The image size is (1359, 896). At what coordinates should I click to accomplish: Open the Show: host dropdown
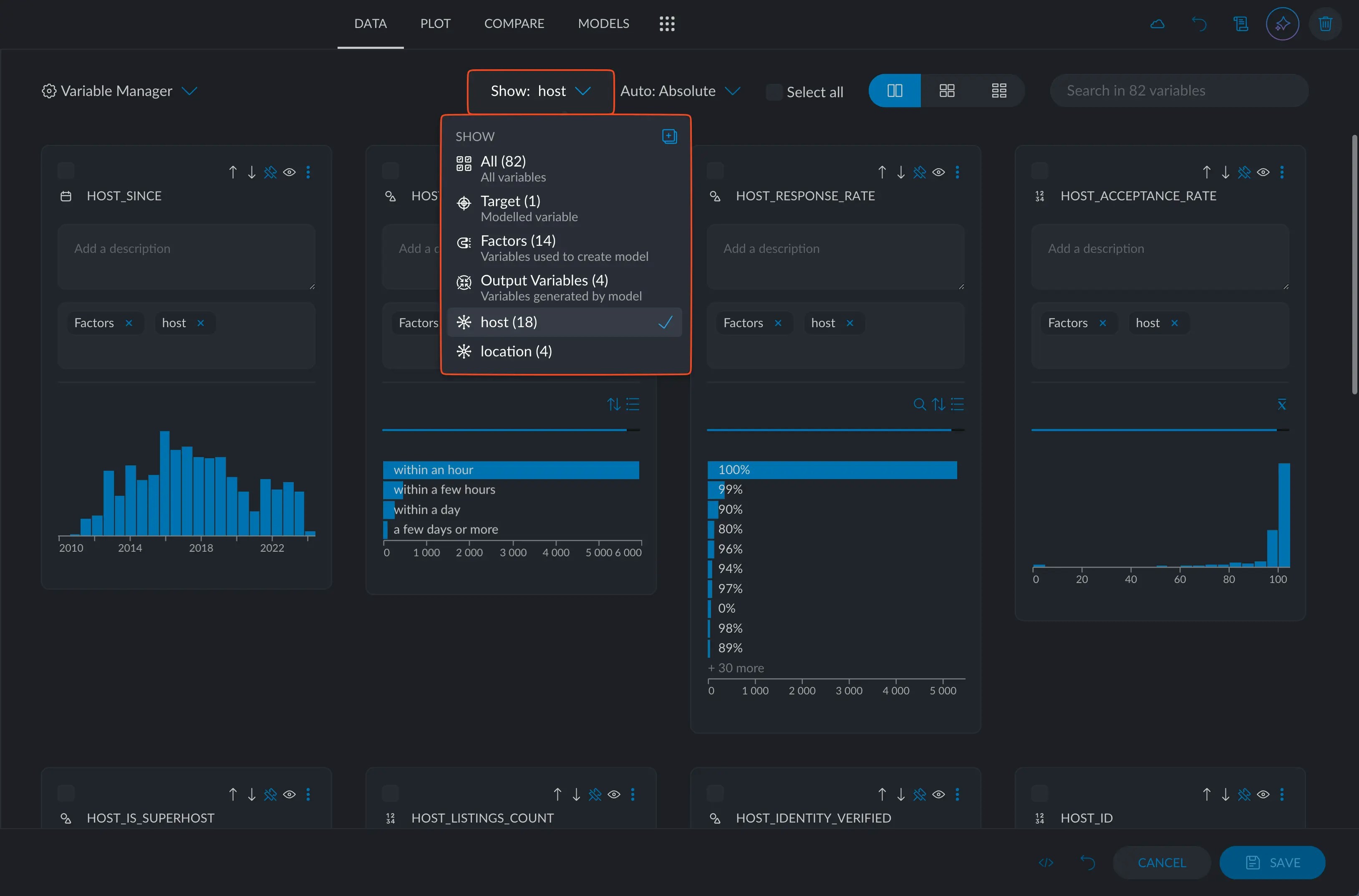click(x=540, y=91)
